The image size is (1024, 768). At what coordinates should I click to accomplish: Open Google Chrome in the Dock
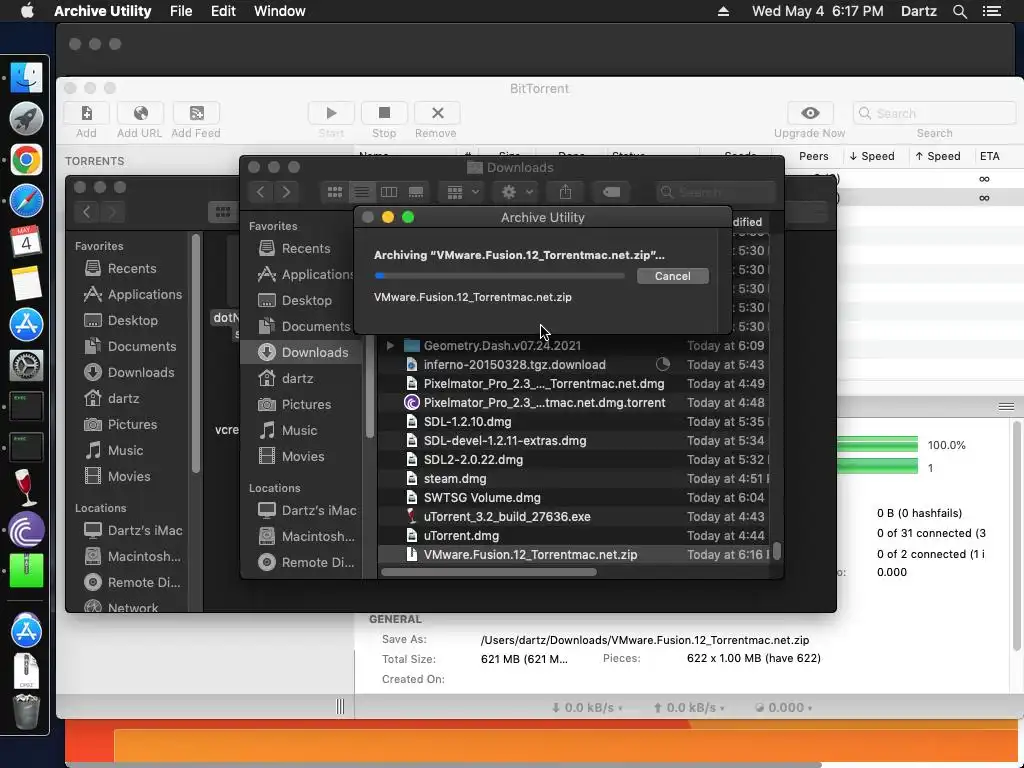[26, 160]
